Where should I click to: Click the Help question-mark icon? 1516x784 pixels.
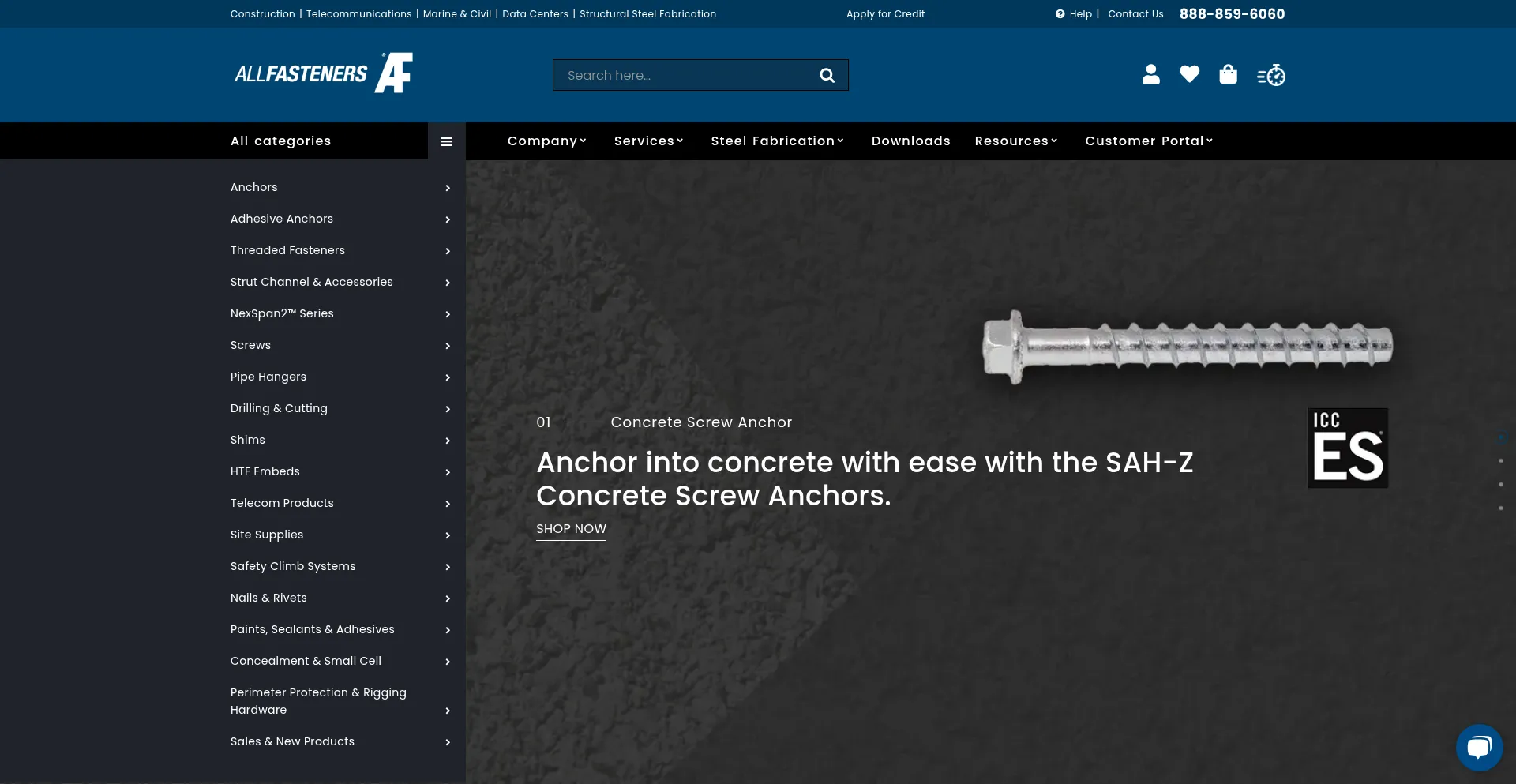point(1058,13)
